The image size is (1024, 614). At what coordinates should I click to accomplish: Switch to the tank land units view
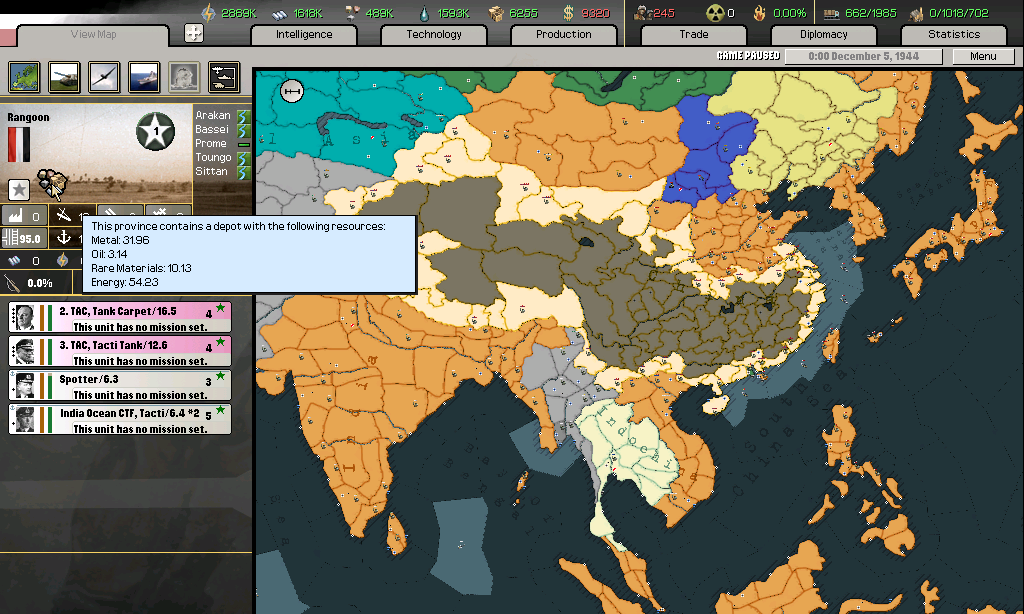point(64,76)
